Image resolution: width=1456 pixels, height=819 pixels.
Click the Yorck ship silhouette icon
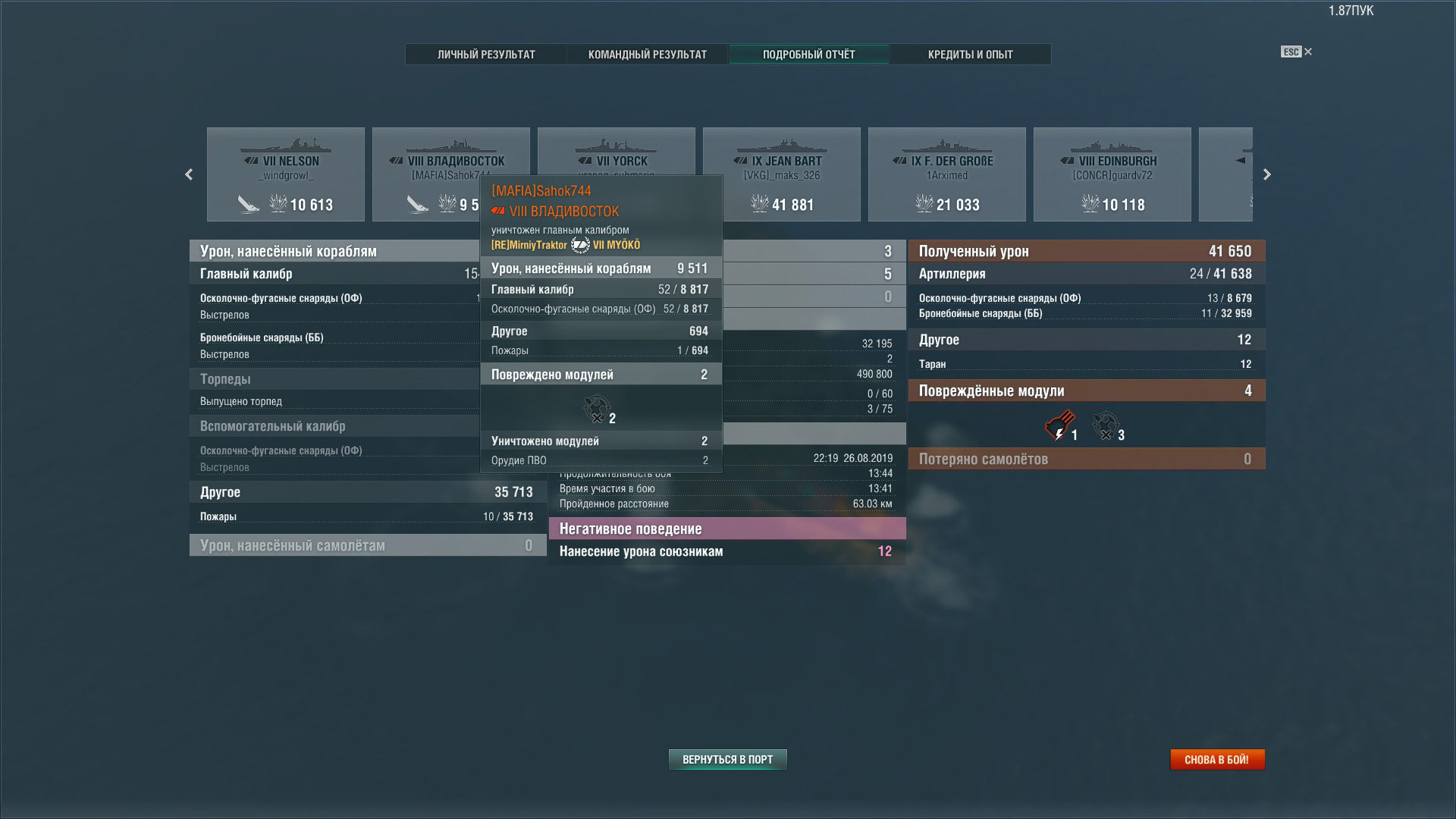(x=617, y=146)
